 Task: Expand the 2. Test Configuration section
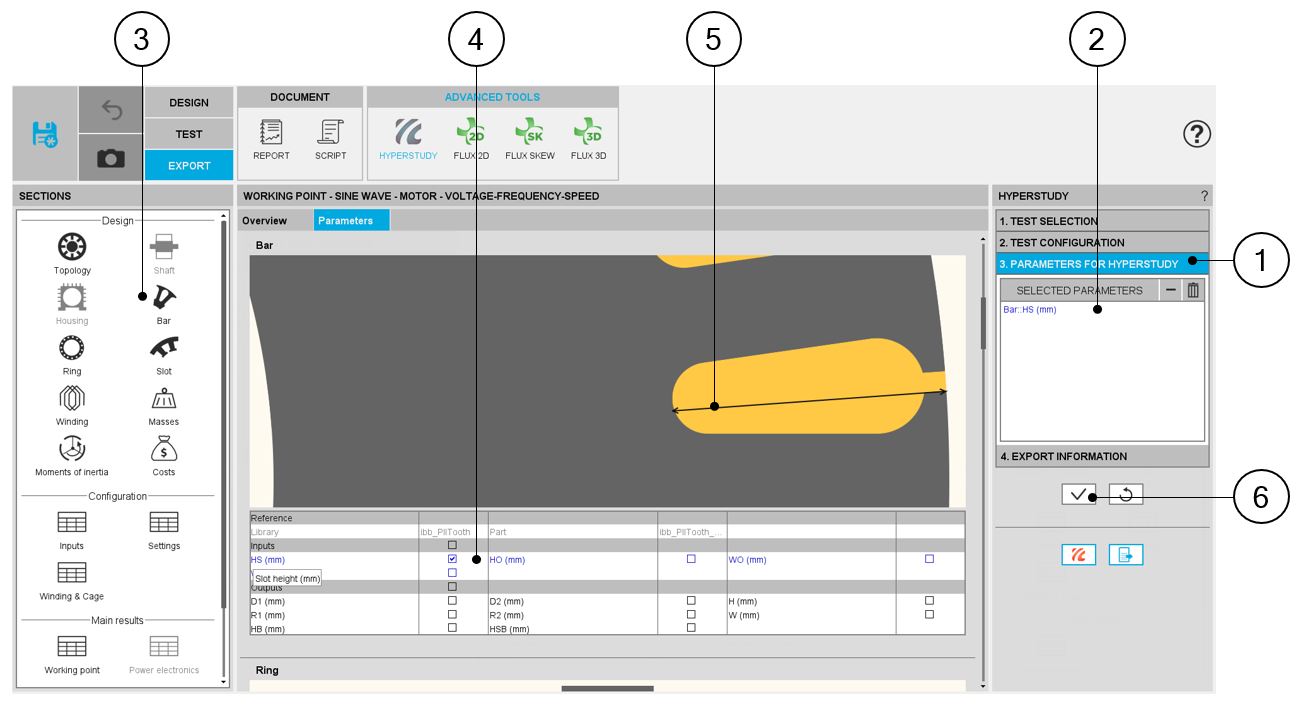pos(1102,242)
